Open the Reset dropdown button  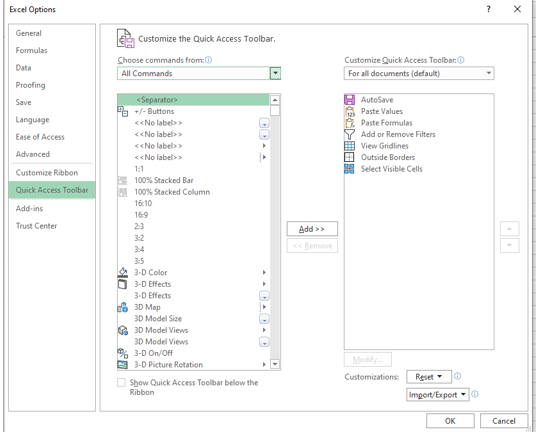[429, 377]
